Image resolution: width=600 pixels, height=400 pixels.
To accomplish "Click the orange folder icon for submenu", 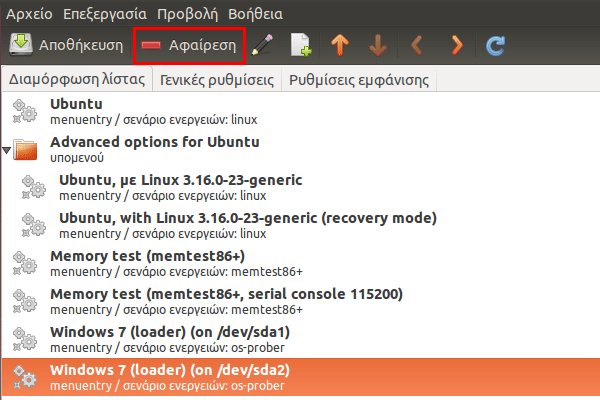I will [25, 149].
